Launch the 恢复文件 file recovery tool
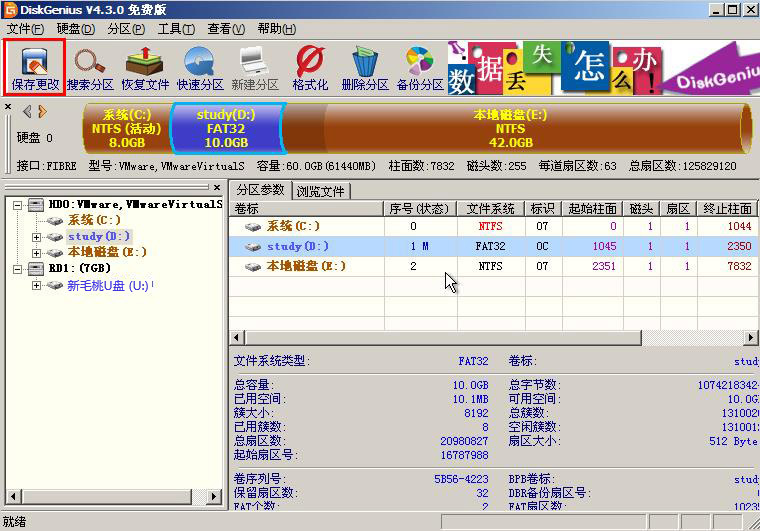Image resolution: width=760 pixels, height=531 pixels. click(x=145, y=68)
